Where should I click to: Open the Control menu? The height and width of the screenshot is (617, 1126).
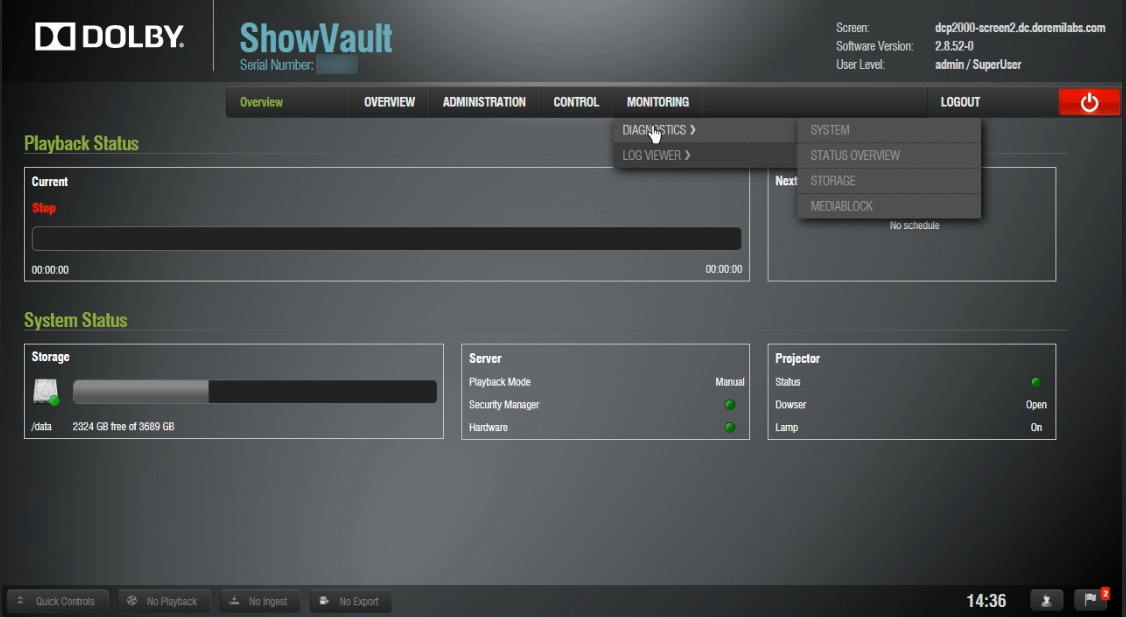pyautogui.click(x=576, y=102)
